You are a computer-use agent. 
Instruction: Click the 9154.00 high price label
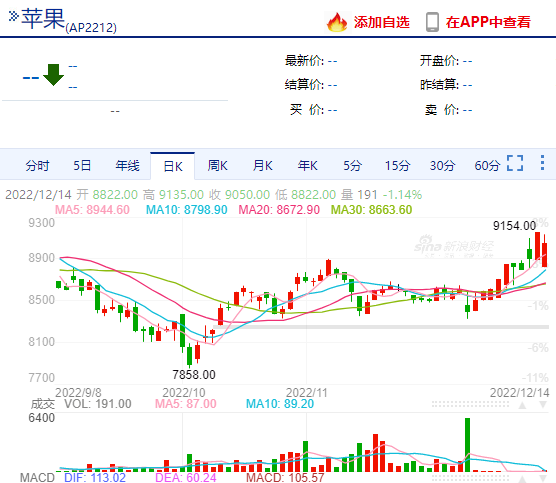point(514,226)
